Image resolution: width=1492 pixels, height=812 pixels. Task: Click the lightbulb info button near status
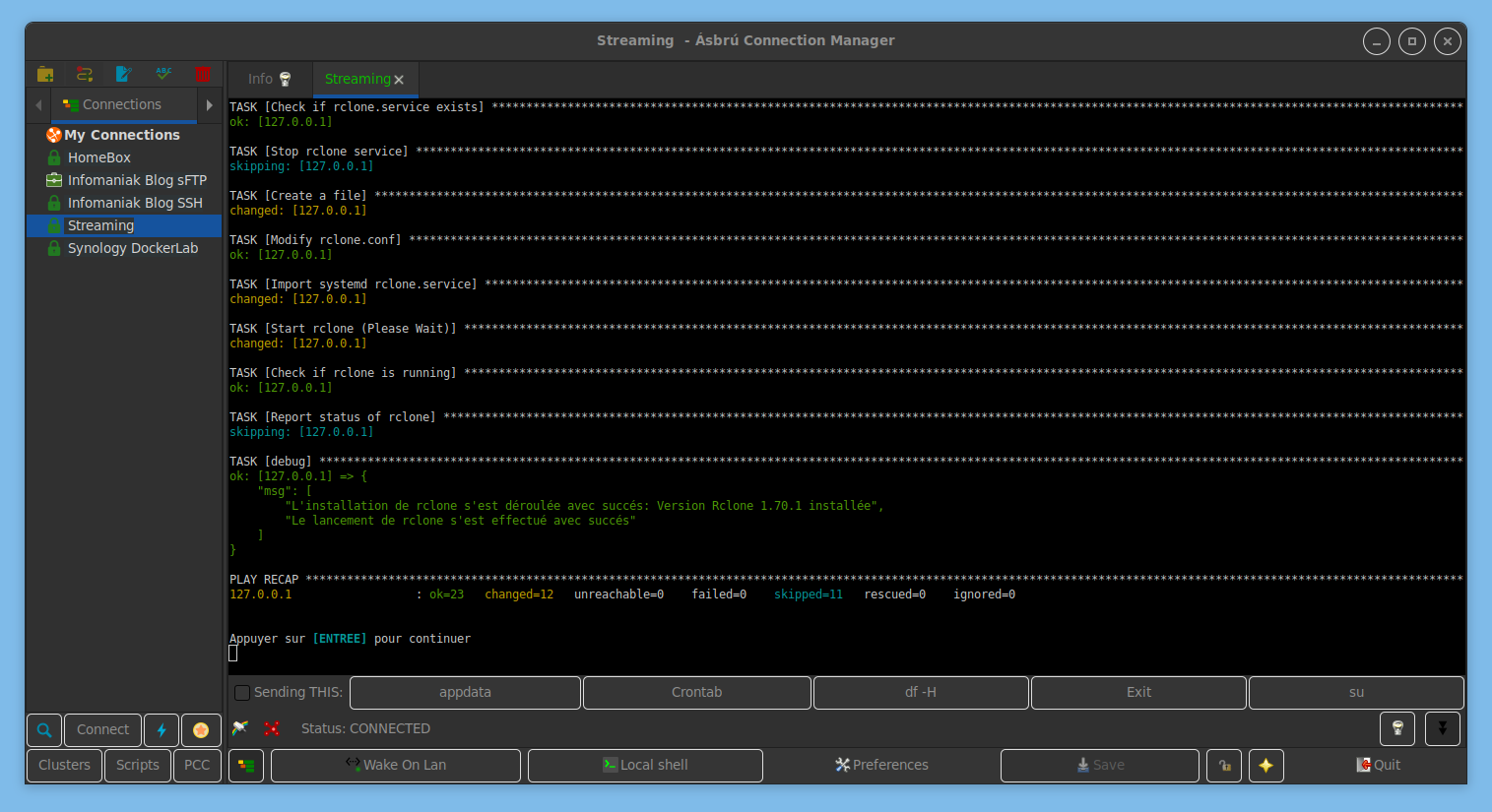pos(1397,729)
